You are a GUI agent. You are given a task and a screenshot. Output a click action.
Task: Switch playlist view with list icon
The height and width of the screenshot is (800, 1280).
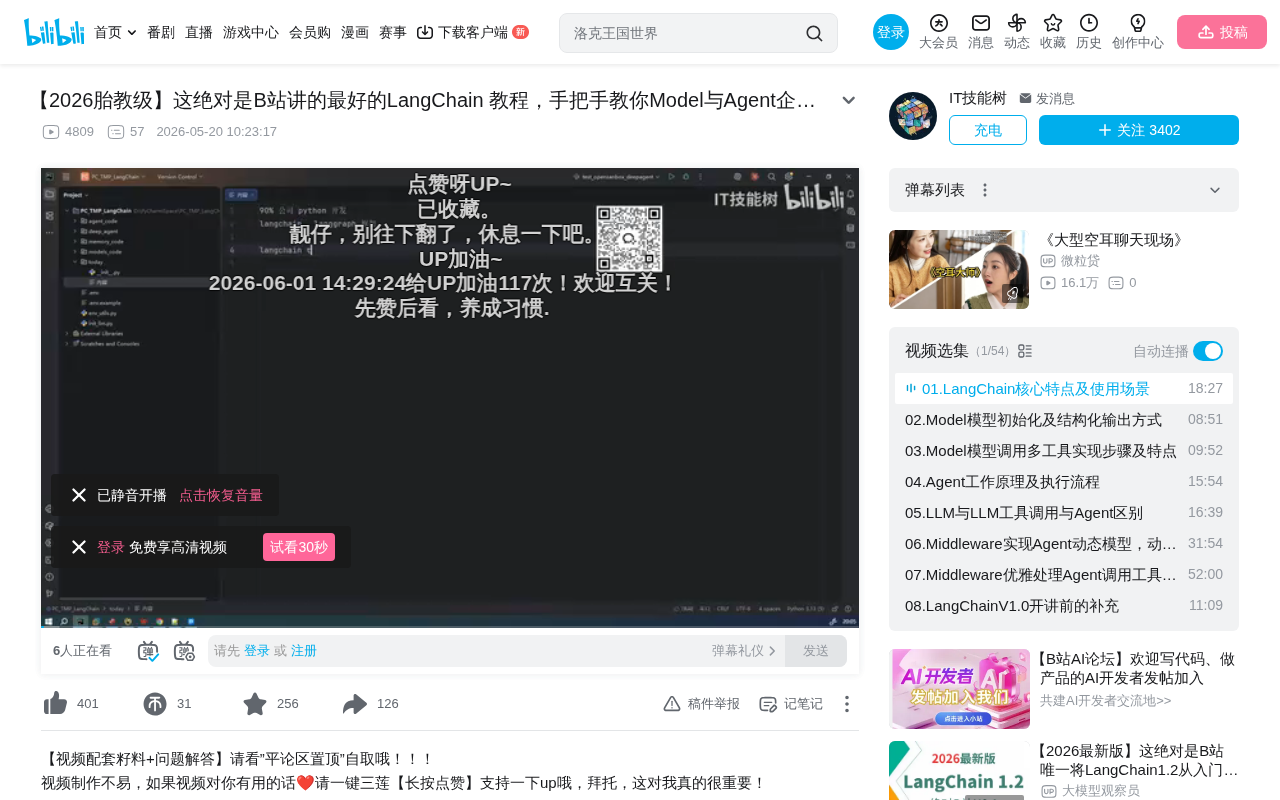[x=1025, y=351]
